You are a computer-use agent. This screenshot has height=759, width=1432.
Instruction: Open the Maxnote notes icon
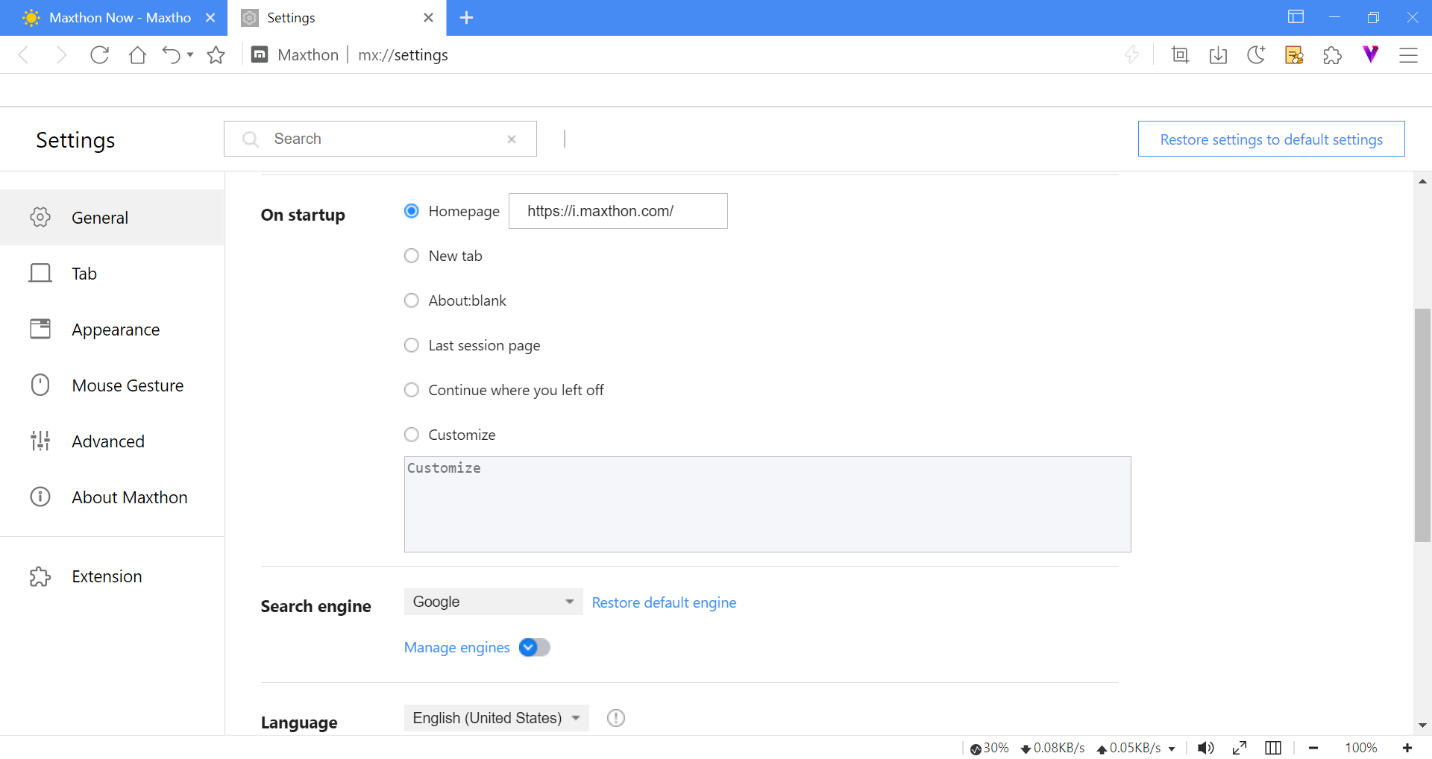click(1294, 55)
